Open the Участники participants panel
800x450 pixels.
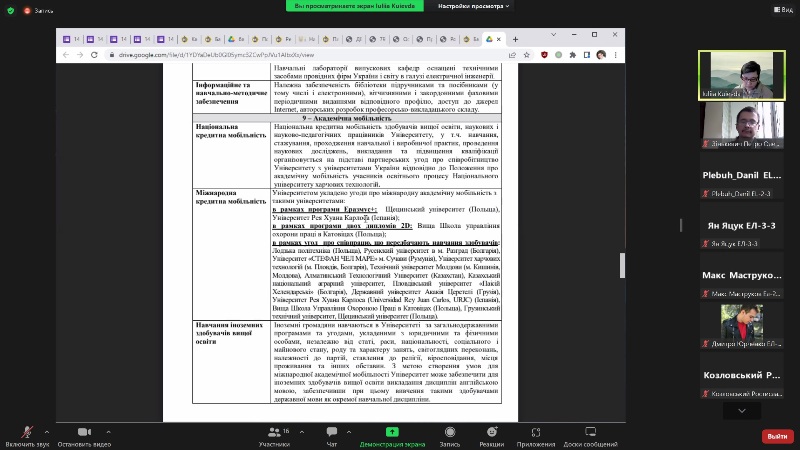coord(274,435)
